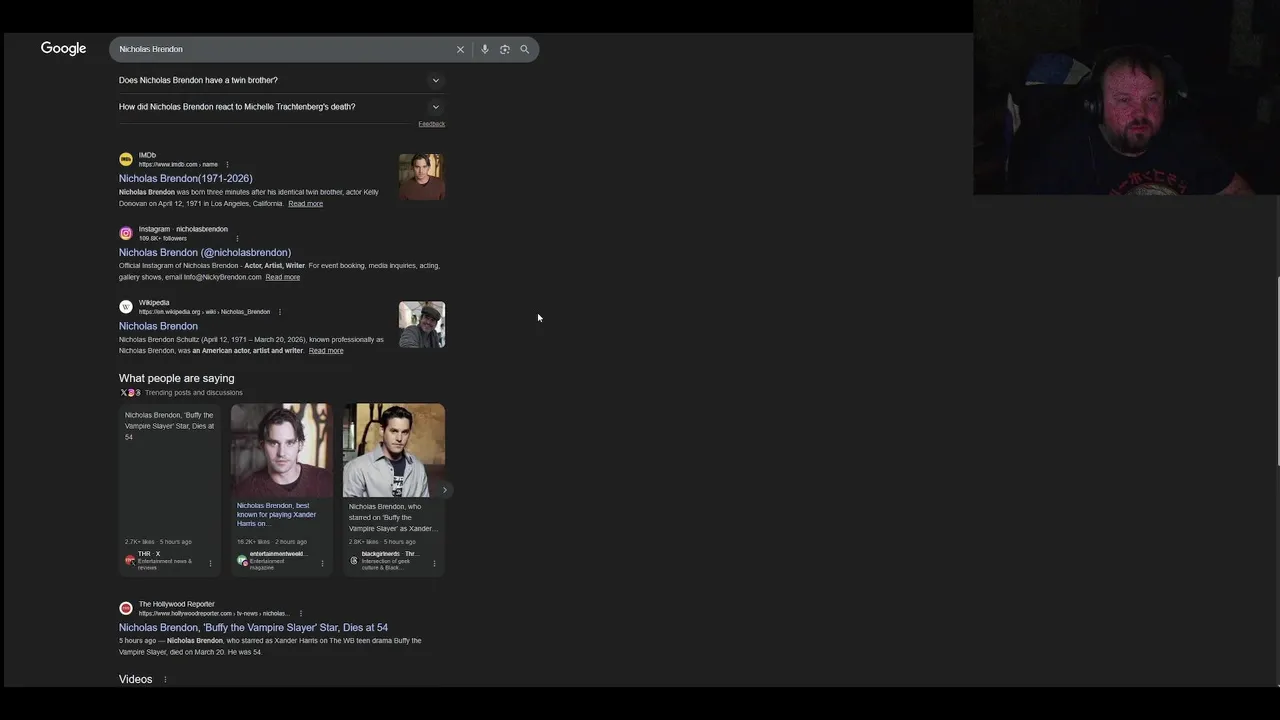Open the THR post card text
1280x720 pixels.
170,426
